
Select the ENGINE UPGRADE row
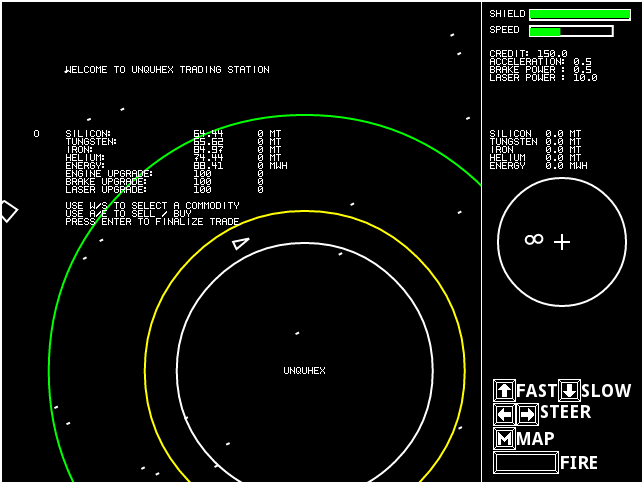(x=164, y=173)
